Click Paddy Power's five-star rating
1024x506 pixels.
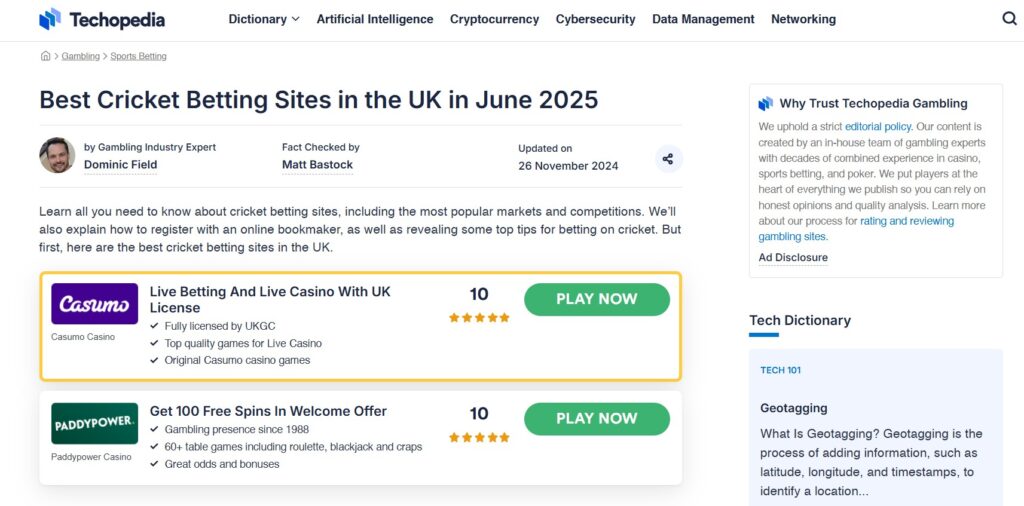pyautogui.click(x=479, y=437)
